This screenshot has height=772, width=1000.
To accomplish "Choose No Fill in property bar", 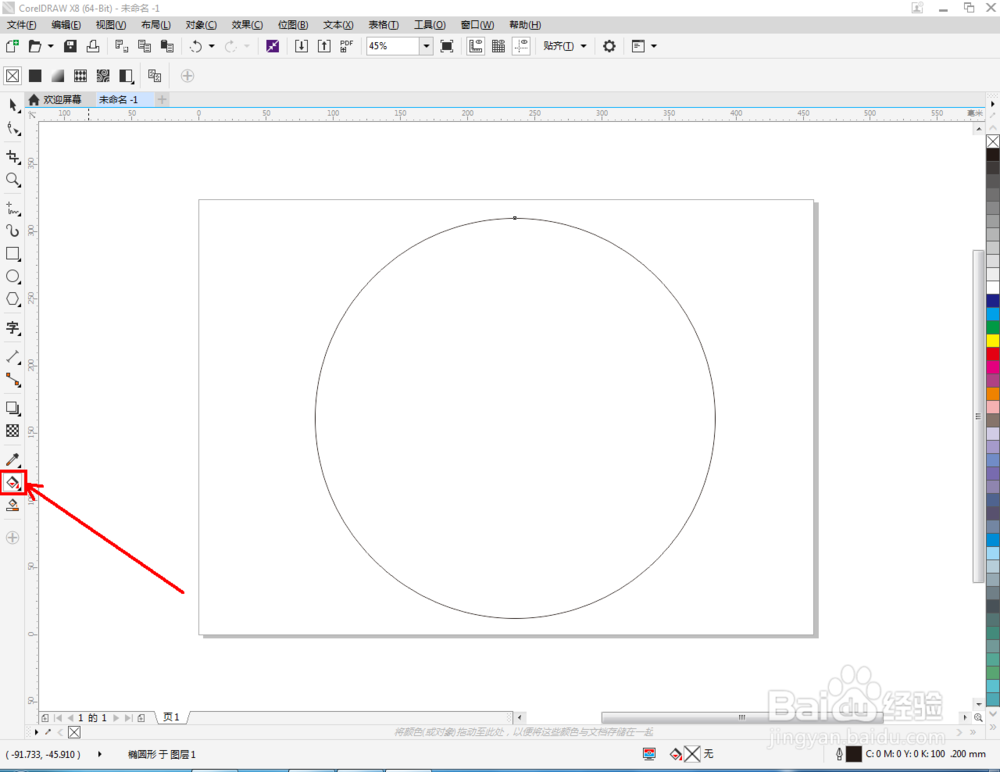I will click(x=12, y=76).
